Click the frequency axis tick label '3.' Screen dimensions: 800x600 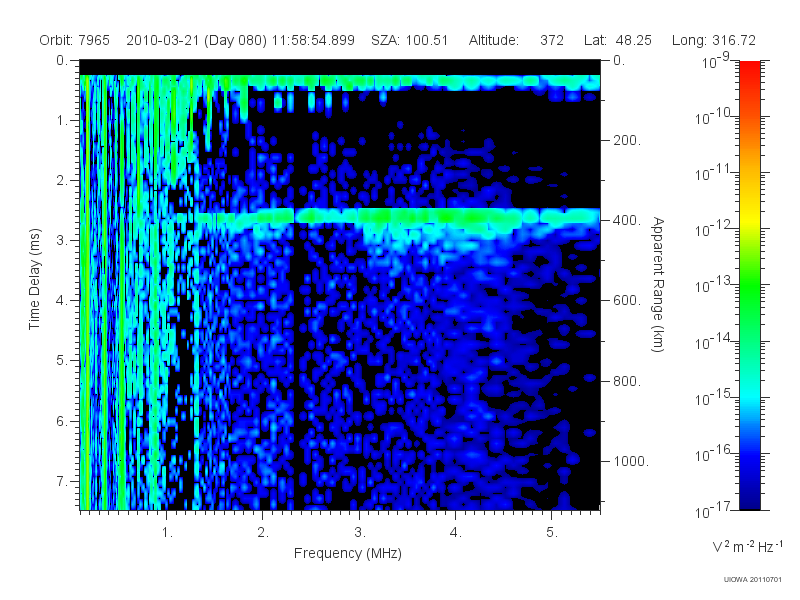tap(360, 533)
